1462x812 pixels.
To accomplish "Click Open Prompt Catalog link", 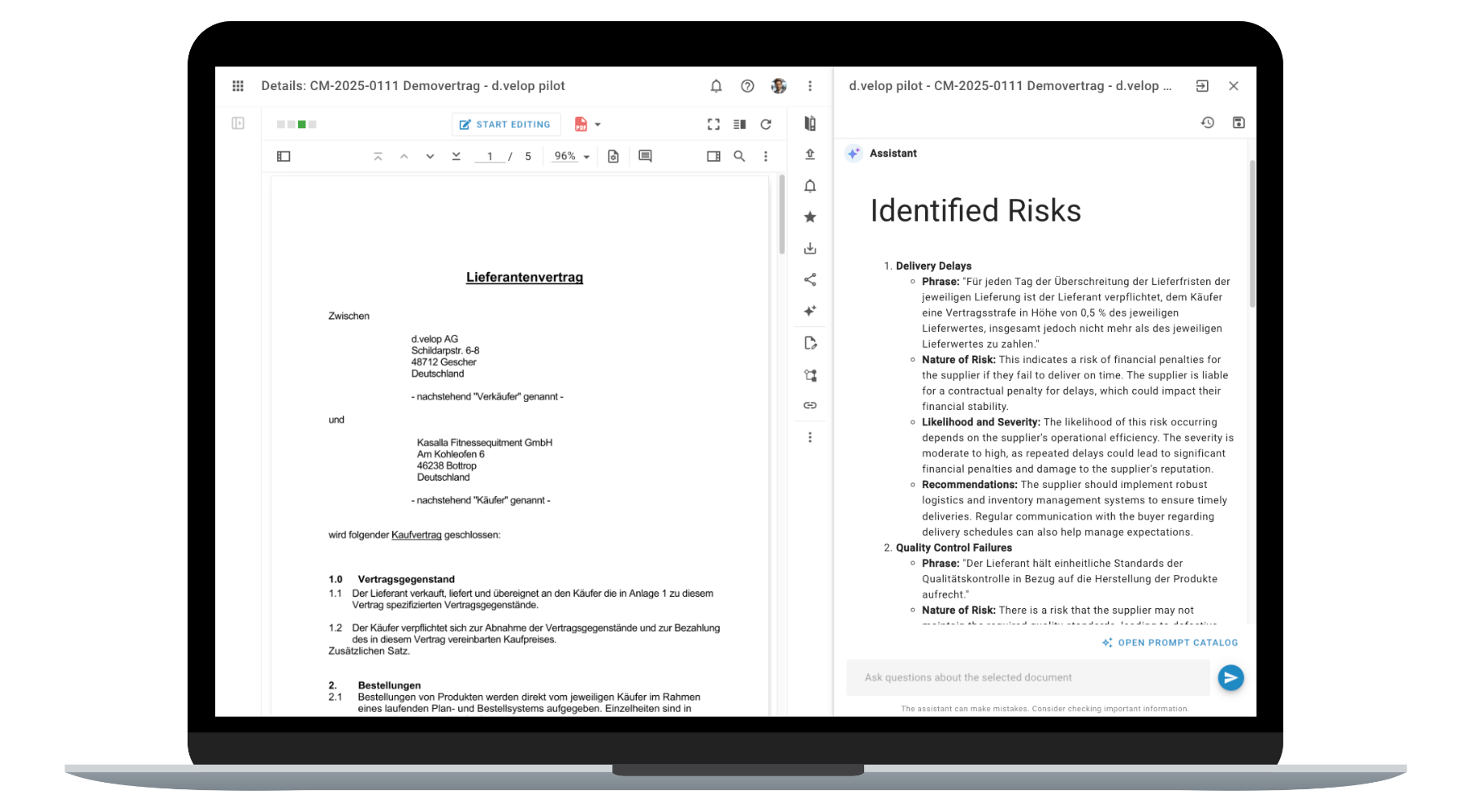I will click(1170, 642).
